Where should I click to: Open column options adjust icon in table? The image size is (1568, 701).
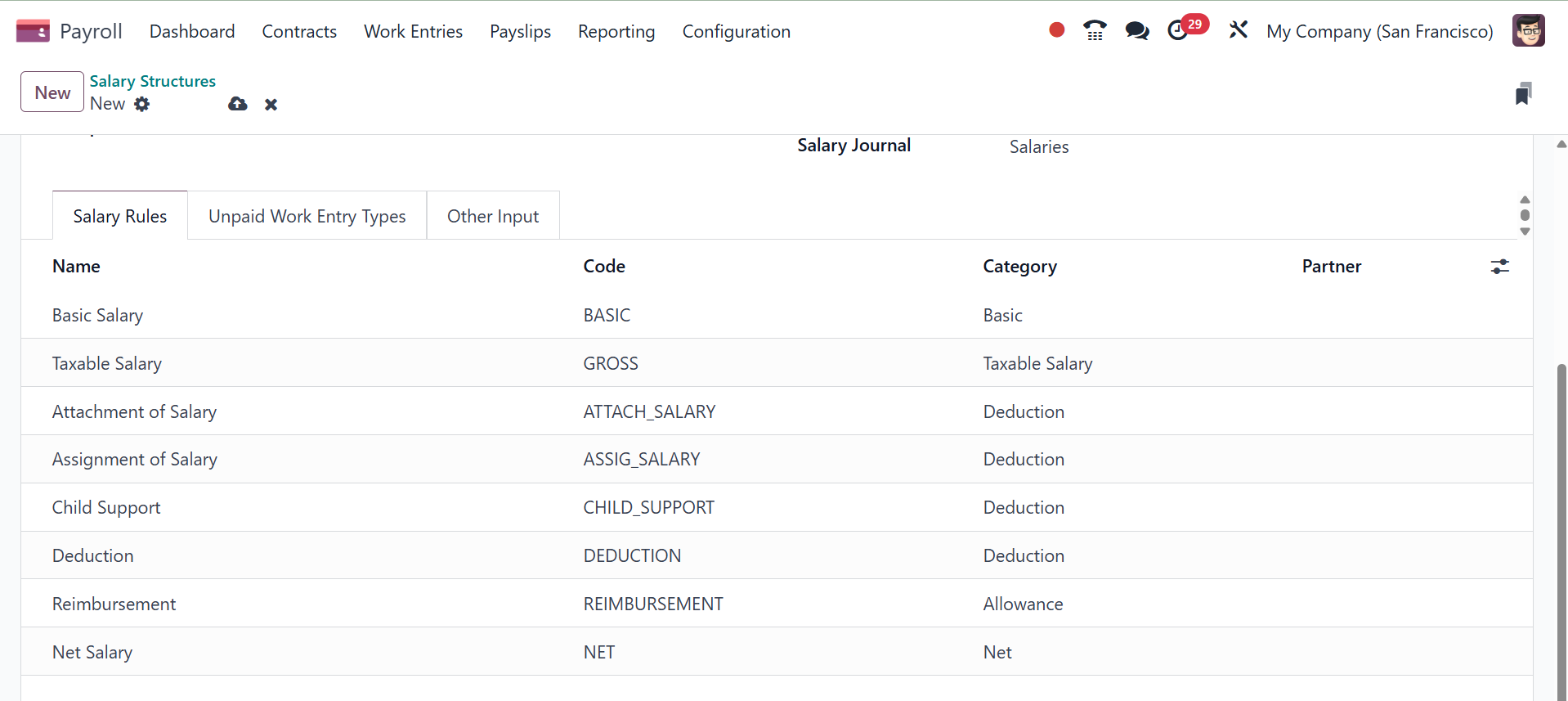click(1499, 267)
